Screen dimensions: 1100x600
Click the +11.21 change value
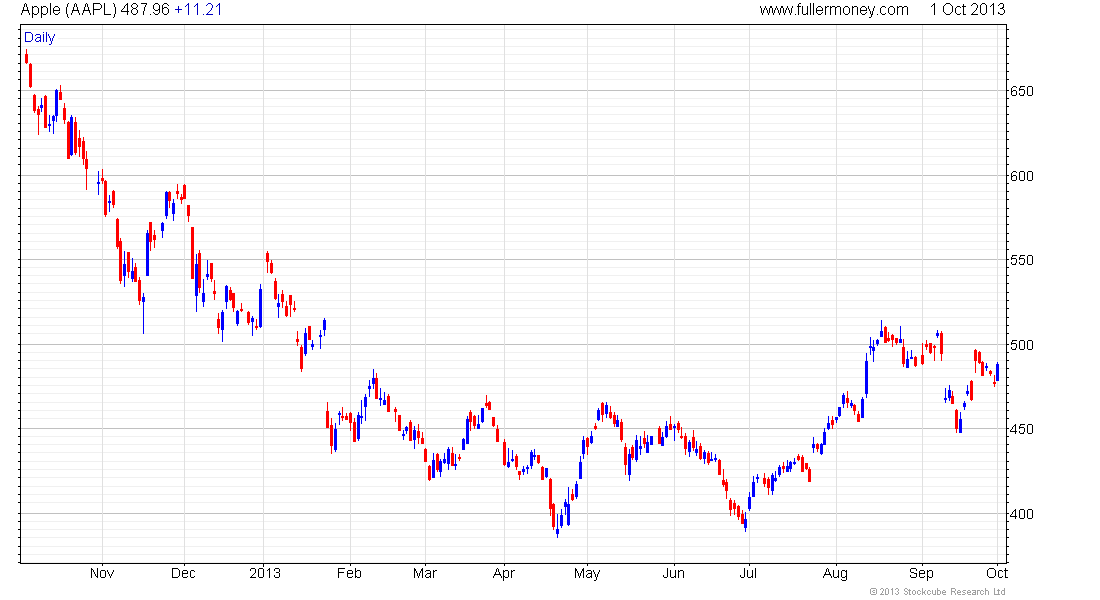(199, 10)
